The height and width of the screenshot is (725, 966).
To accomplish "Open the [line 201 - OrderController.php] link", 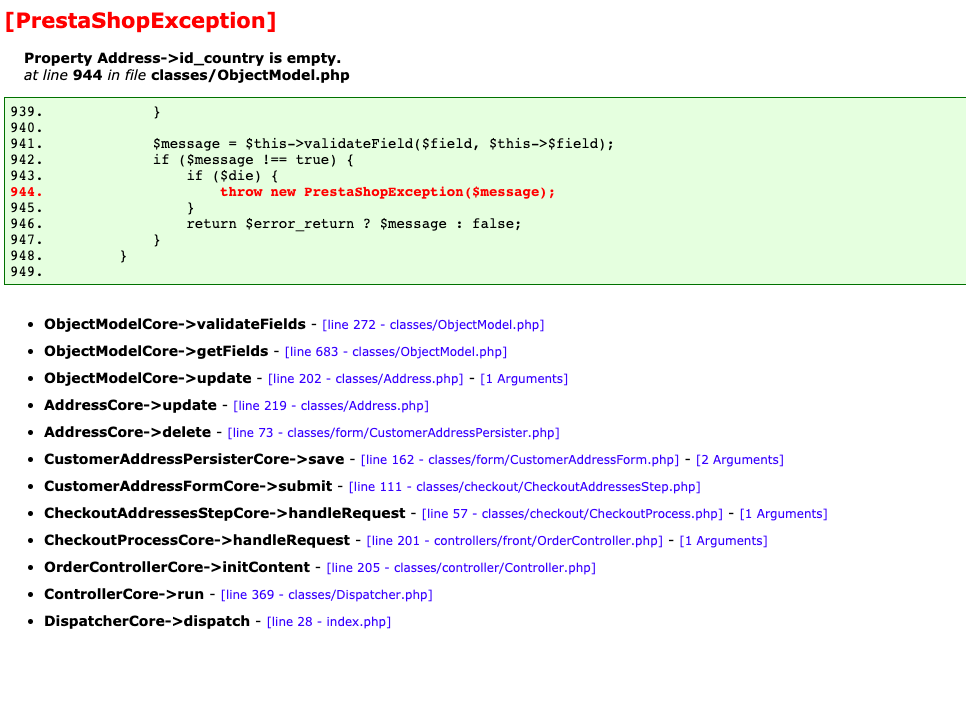I will [x=515, y=541].
